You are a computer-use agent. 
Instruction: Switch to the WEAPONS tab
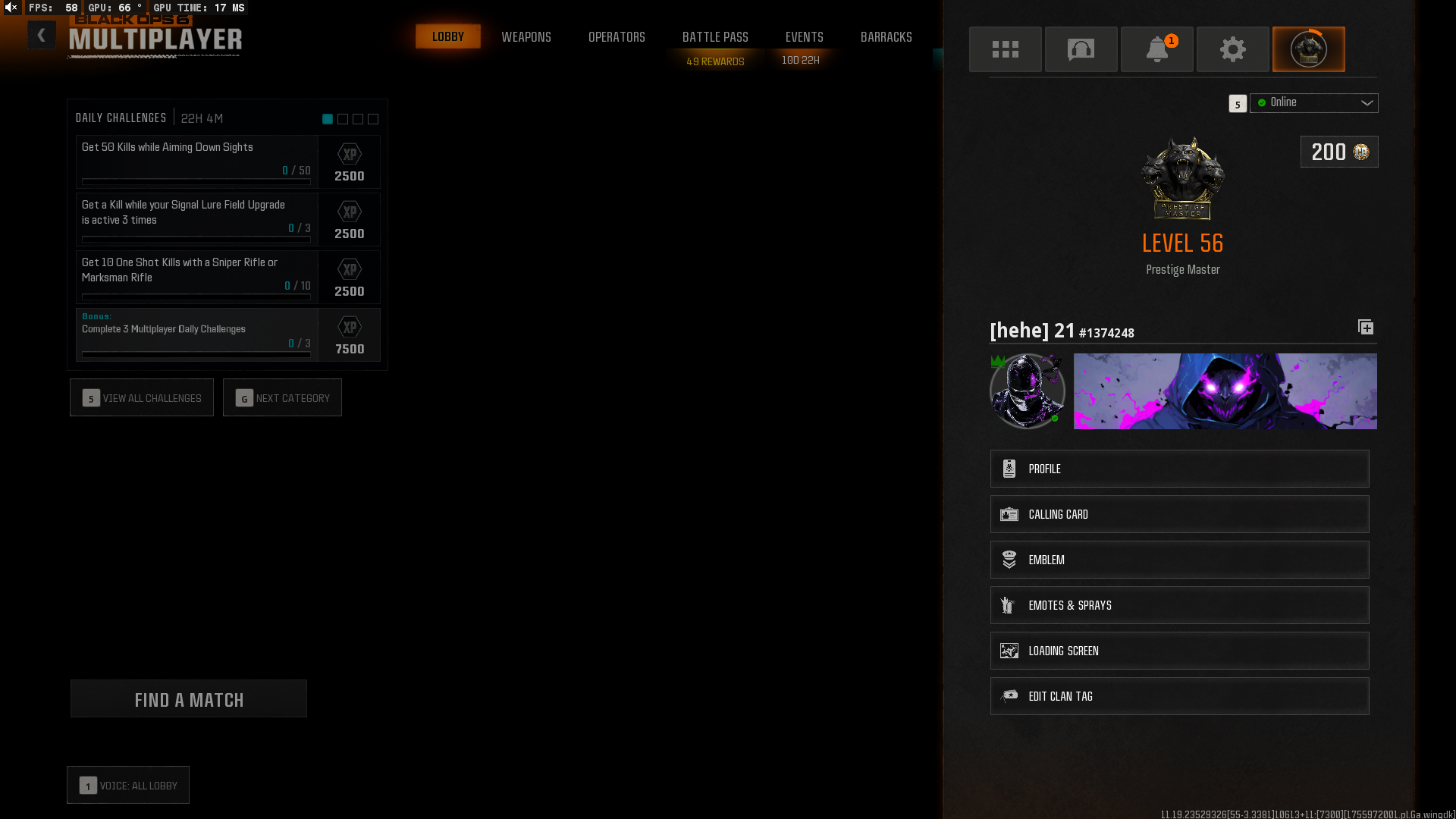pos(526,36)
